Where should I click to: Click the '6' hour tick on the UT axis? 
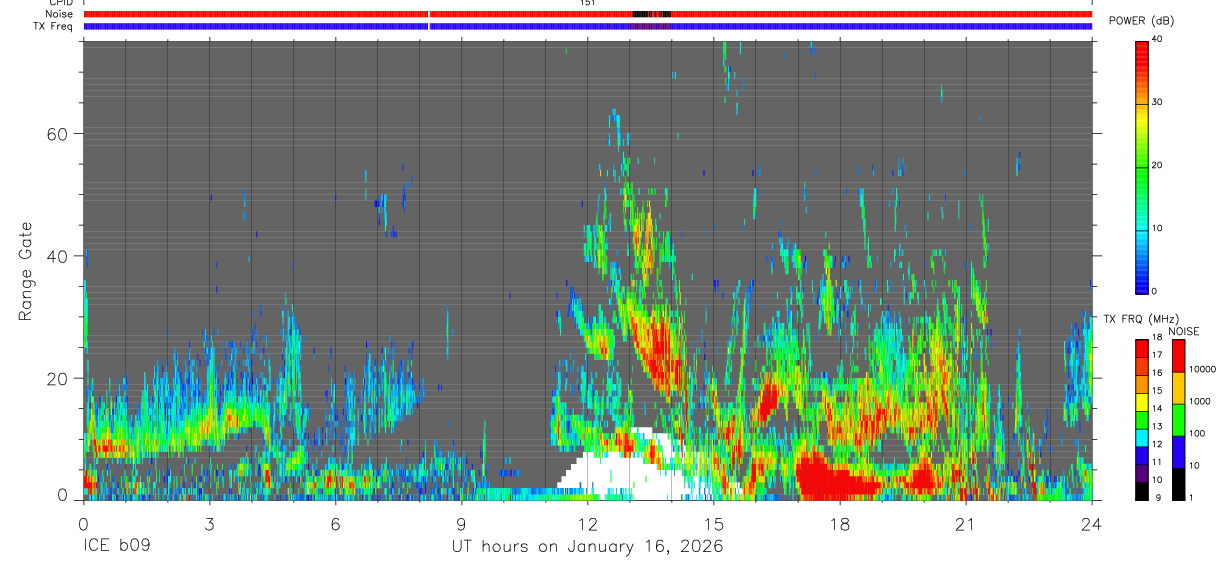point(336,523)
